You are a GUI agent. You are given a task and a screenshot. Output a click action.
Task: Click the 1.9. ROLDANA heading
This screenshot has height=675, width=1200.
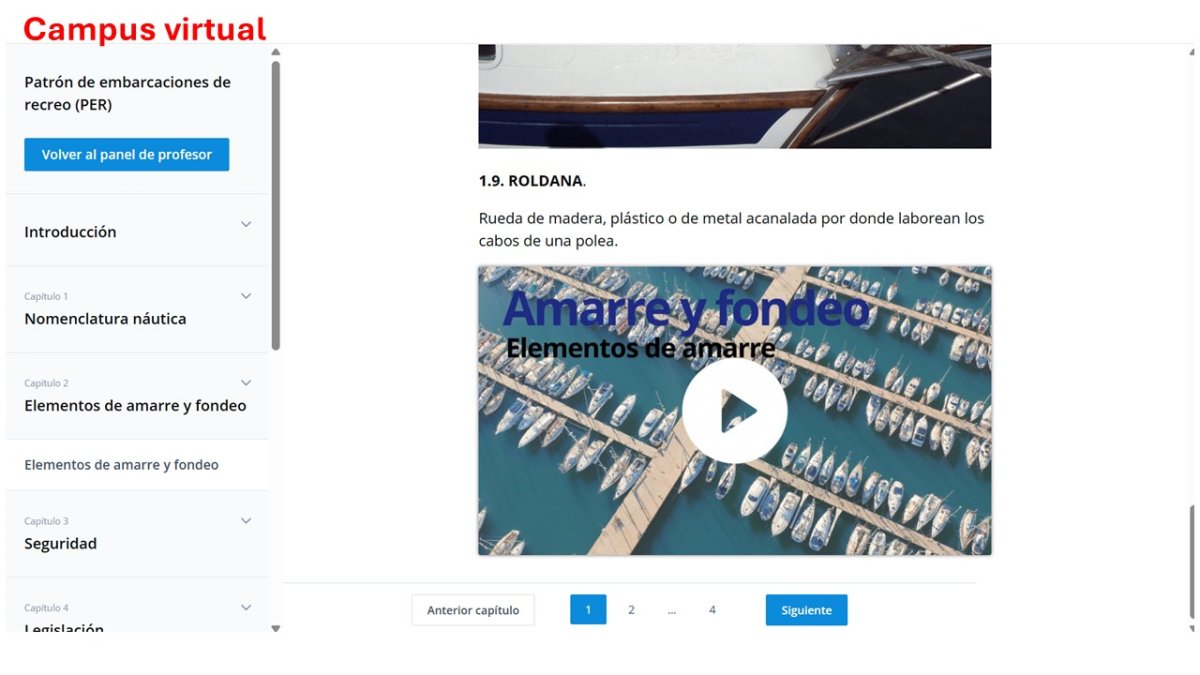pyautogui.click(x=532, y=181)
